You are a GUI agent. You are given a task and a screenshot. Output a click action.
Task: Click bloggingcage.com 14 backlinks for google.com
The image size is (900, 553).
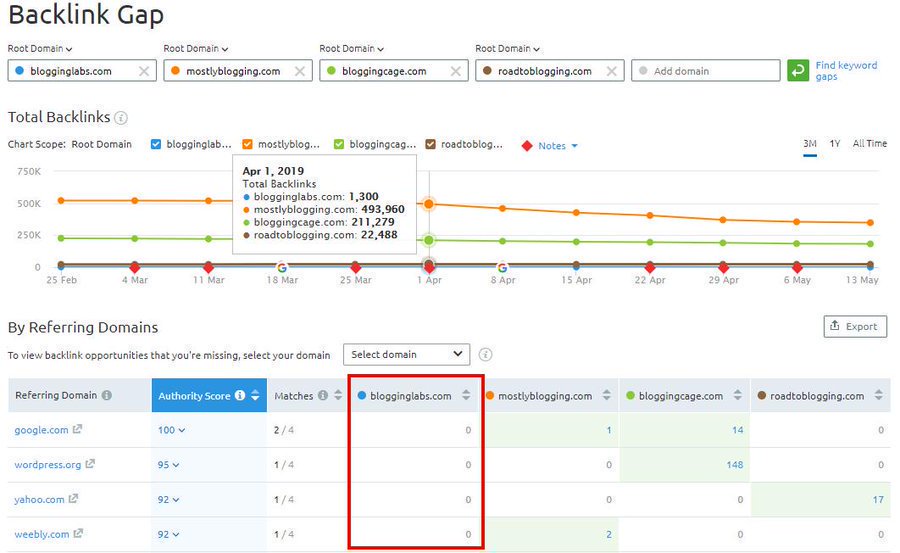click(x=738, y=430)
